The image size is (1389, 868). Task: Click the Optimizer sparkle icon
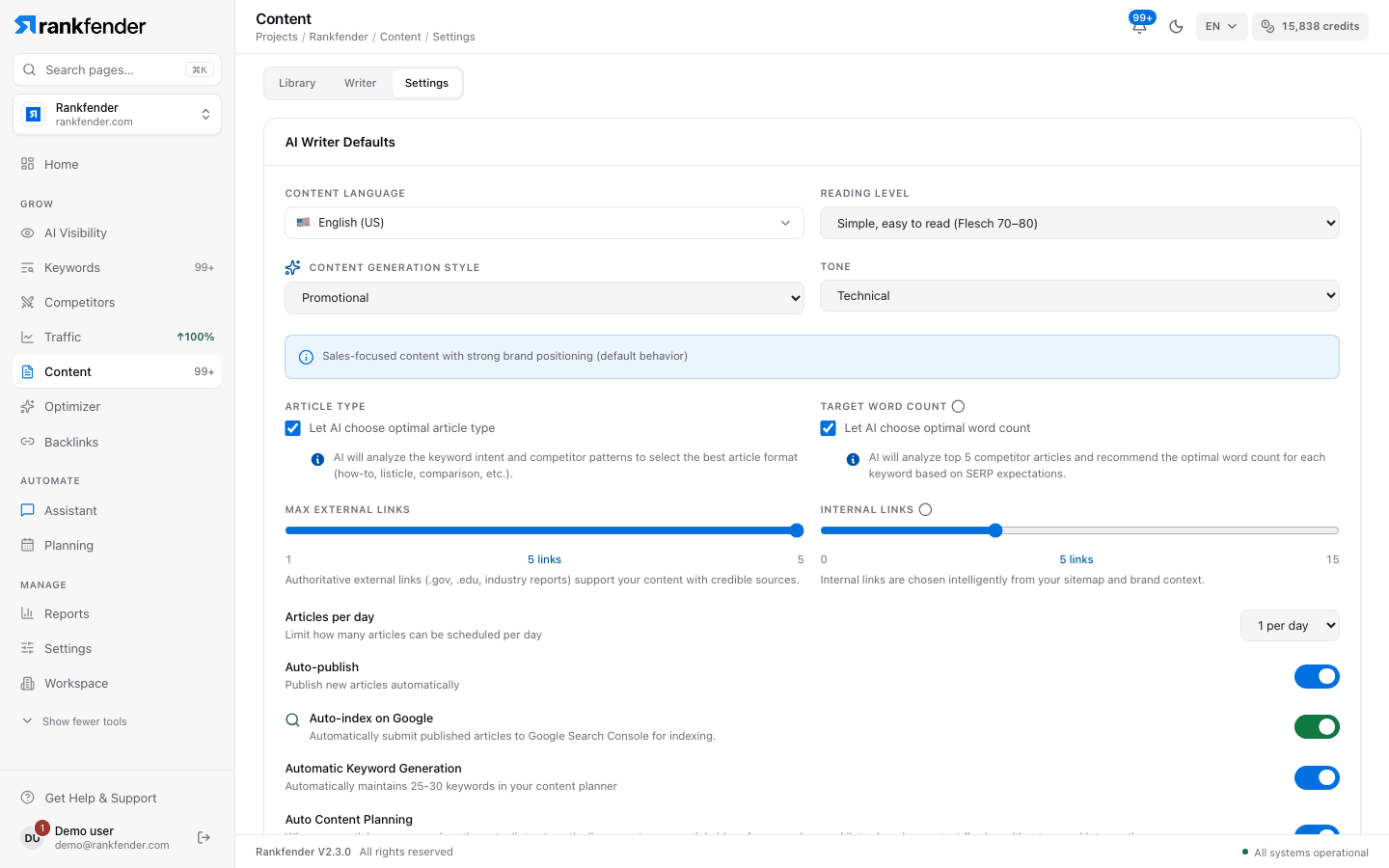[x=28, y=407]
